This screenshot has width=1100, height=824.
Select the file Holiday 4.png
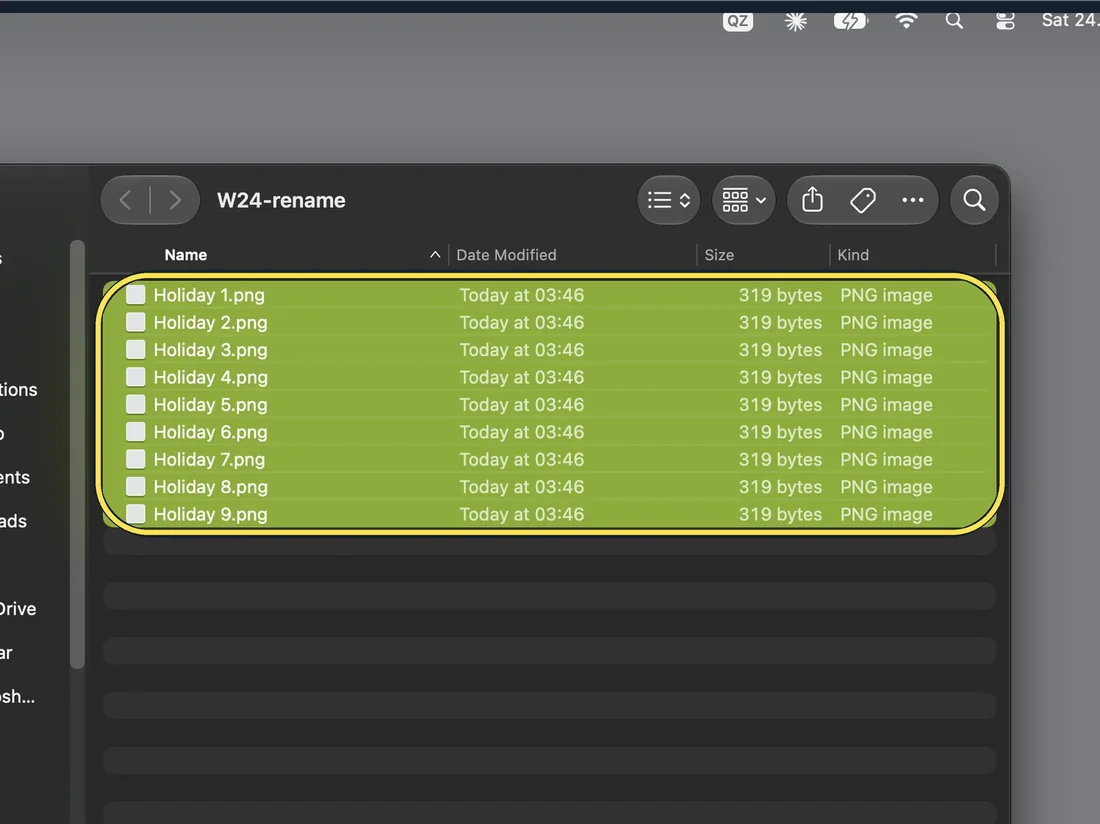click(549, 377)
